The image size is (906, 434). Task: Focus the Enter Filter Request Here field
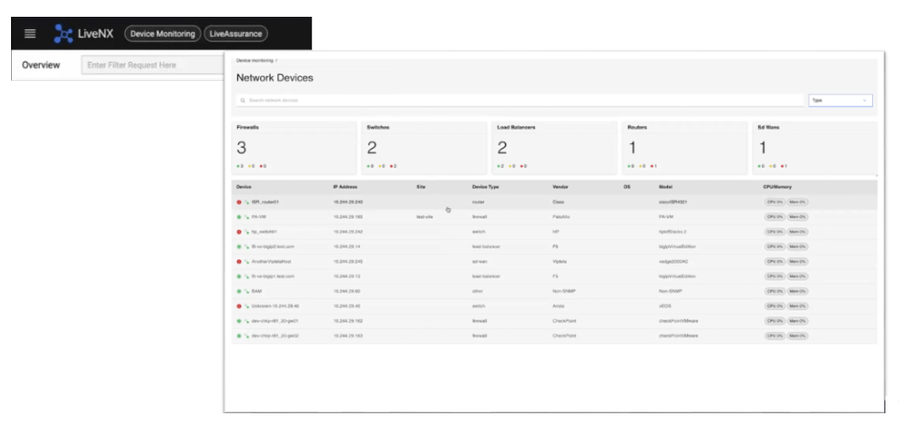pyautogui.click(x=153, y=65)
